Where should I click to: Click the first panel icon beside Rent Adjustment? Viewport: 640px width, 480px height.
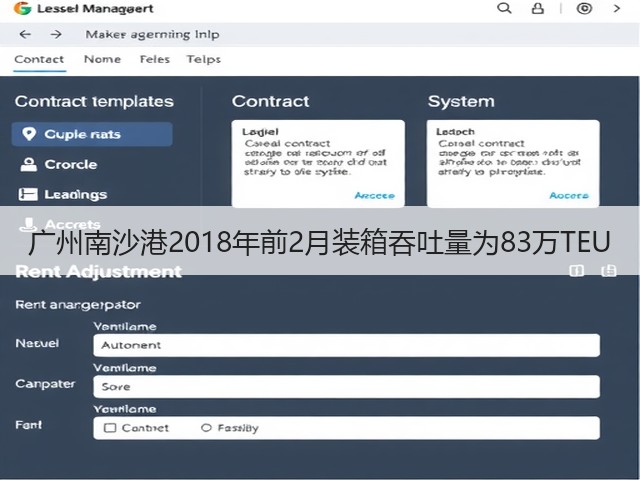point(576,271)
